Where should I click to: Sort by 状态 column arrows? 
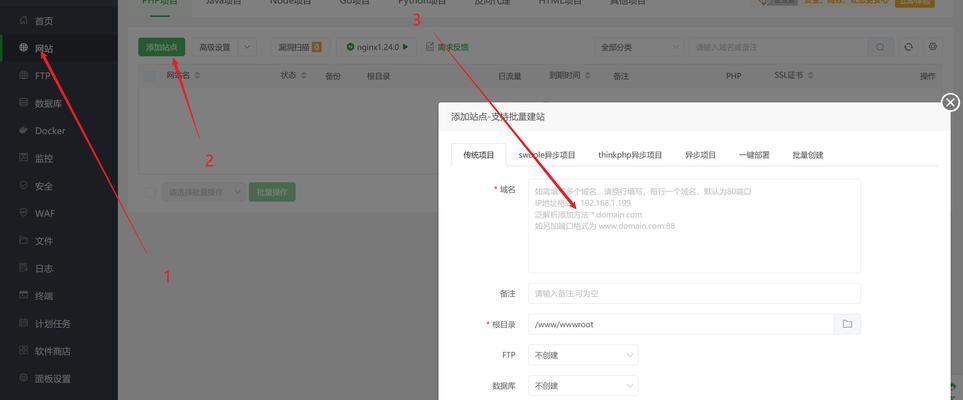pos(303,76)
